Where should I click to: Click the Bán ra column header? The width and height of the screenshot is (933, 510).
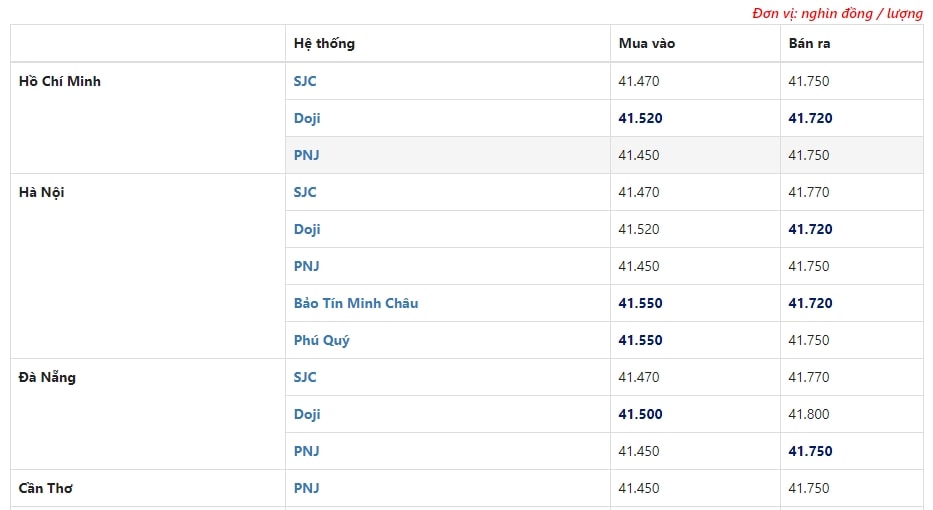coord(809,43)
